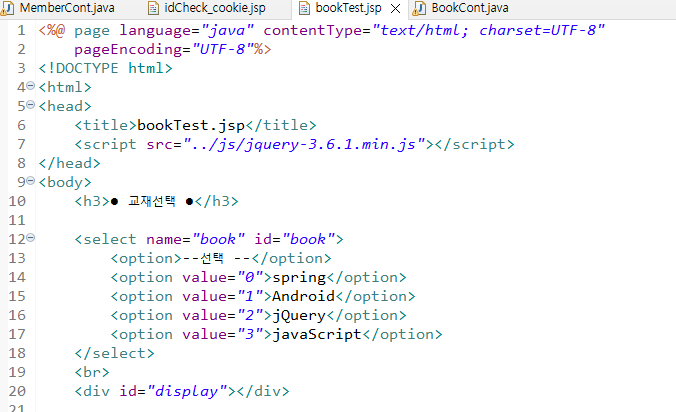Click the pageEncoding "UTF-8" value
The image size is (676, 412).
click(222, 50)
